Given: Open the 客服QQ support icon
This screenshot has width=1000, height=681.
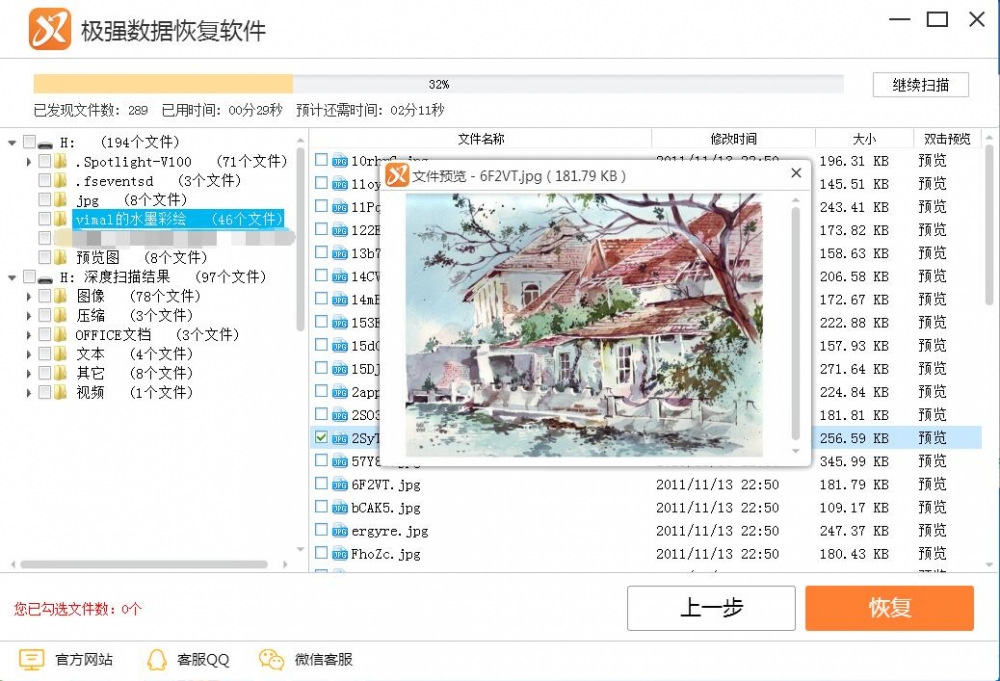Looking at the screenshot, I should point(157,659).
